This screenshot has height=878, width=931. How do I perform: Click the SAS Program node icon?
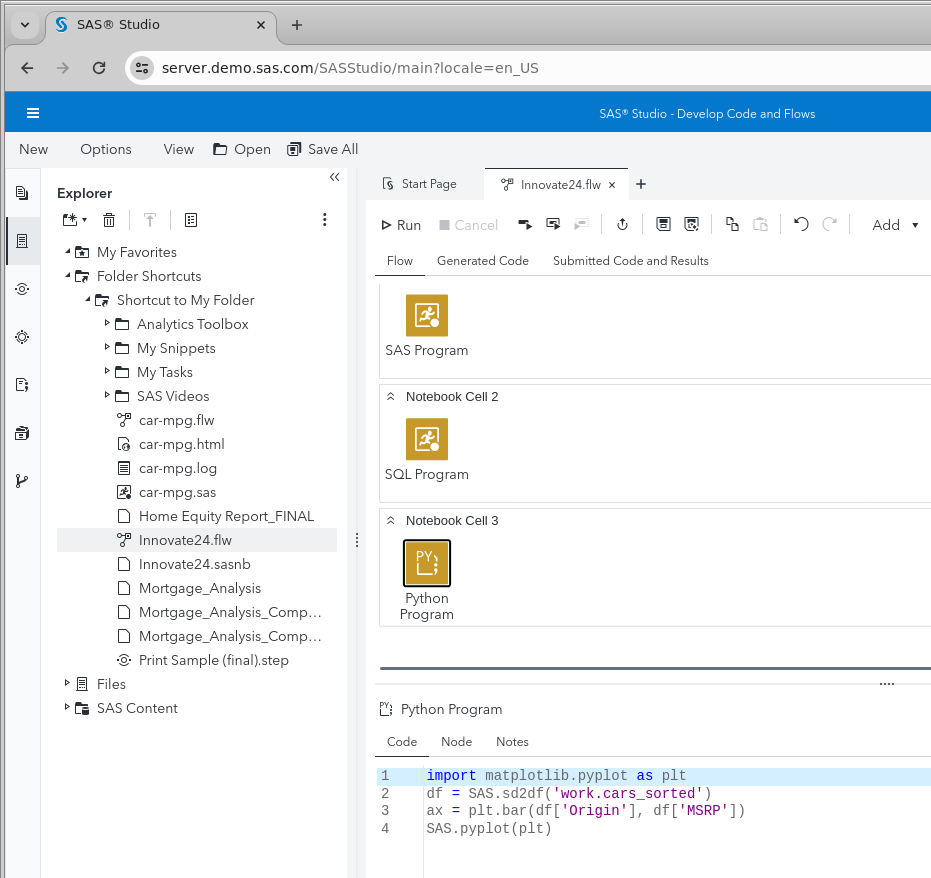pos(427,315)
